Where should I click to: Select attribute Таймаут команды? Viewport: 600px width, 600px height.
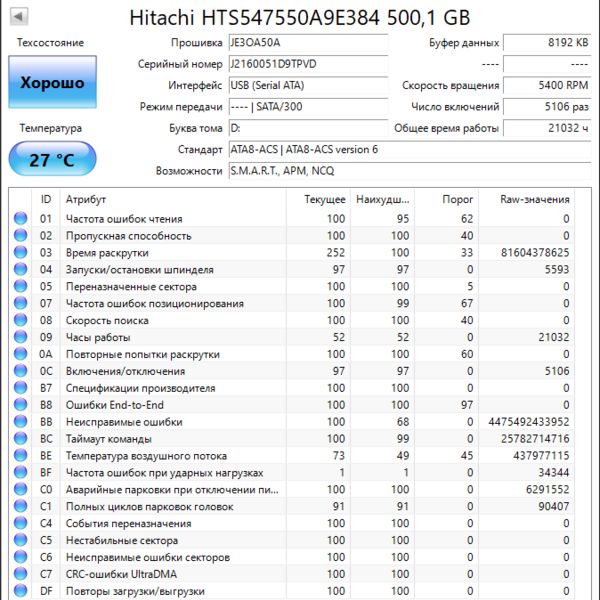coord(109,439)
